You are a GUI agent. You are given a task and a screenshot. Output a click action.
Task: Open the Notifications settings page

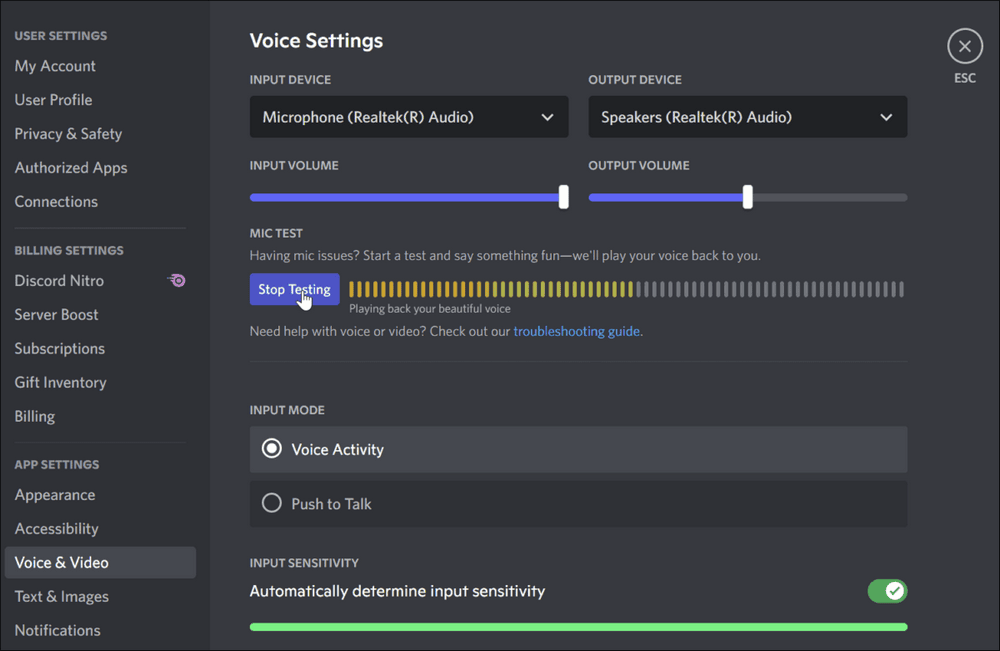57,631
